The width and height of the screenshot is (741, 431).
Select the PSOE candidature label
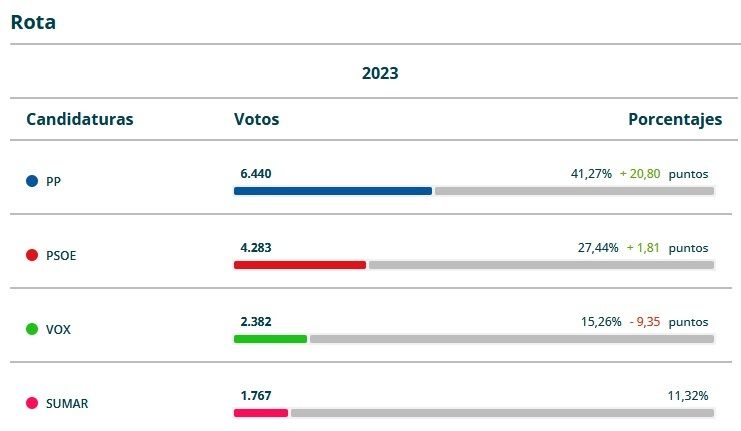point(61,256)
